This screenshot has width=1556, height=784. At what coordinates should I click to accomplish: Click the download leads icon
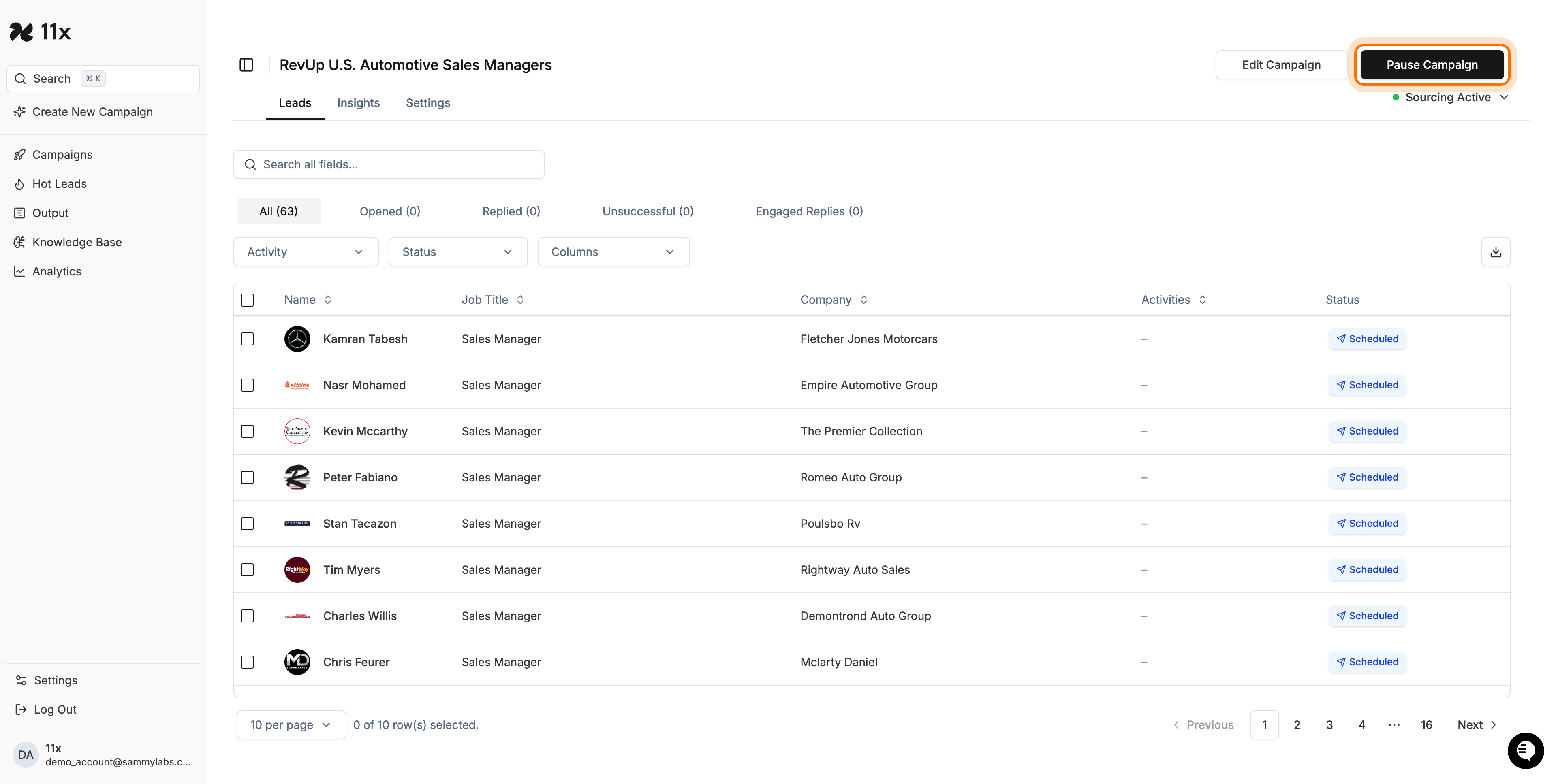pyautogui.click(x=1496, y=251)
